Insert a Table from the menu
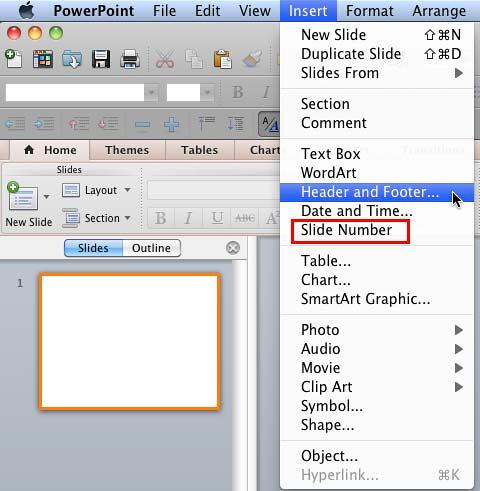480x491 pixels. coord(377,261)
